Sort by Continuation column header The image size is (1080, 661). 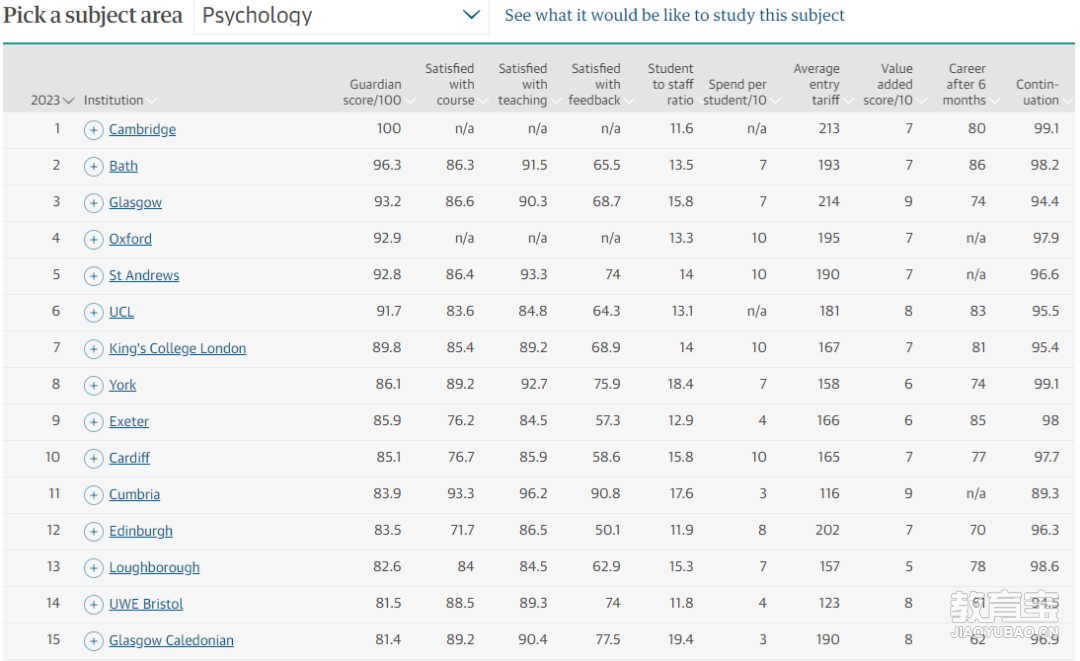(1043, 92)
